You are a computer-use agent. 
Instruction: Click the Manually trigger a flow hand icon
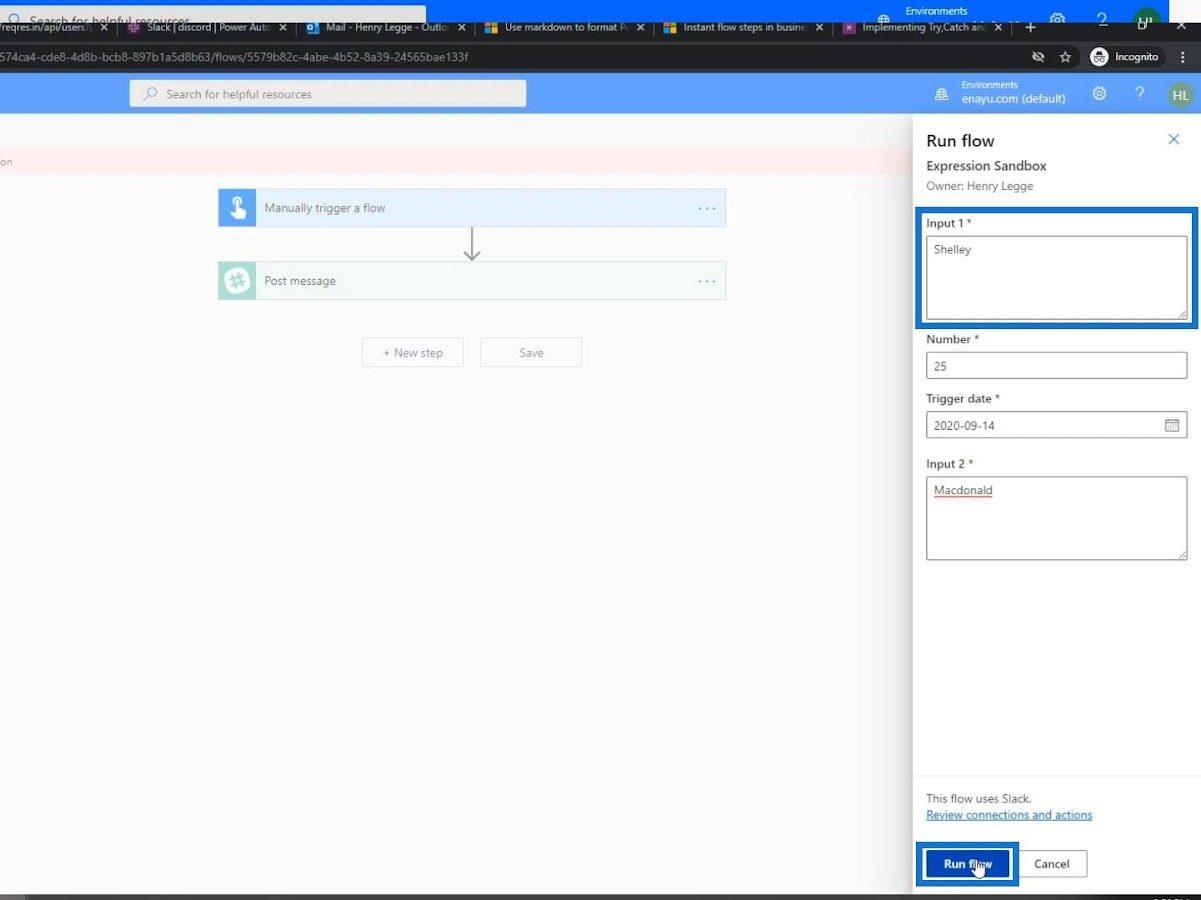point(237,208)
